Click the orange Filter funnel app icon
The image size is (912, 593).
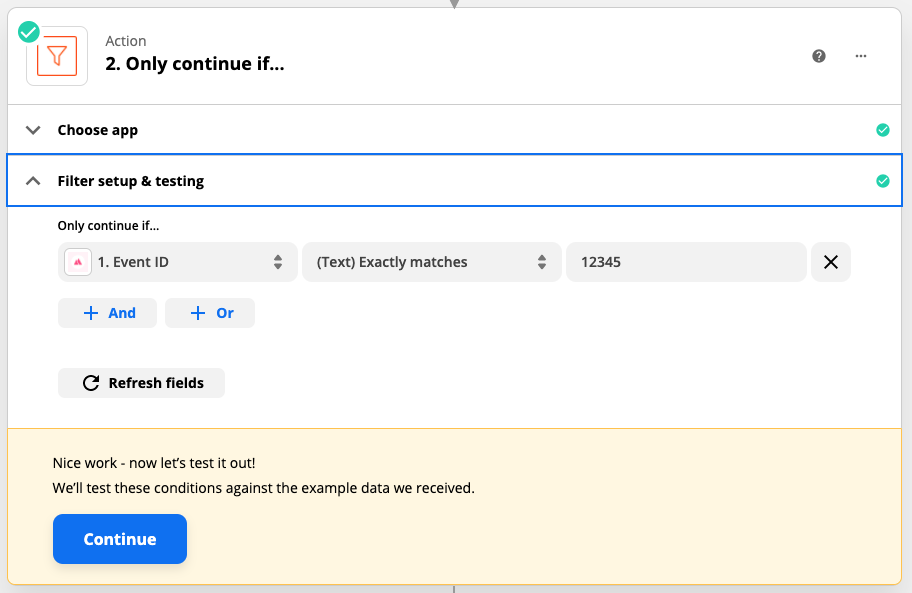pos(57,56)
